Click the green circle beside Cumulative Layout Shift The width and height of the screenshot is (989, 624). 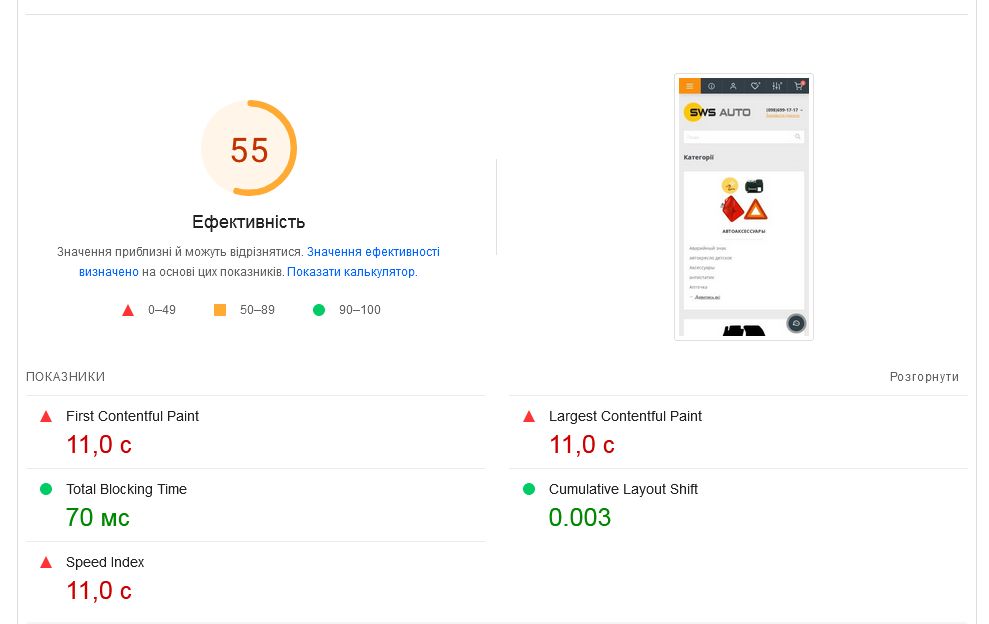pyautogui.click(x=529, y=489)
